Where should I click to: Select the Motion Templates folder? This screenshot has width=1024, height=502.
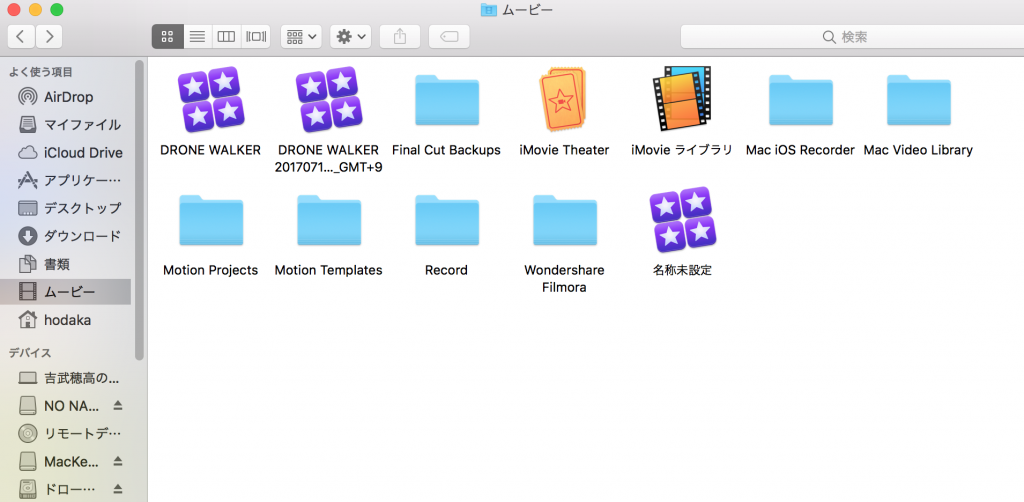pos(328,220)
